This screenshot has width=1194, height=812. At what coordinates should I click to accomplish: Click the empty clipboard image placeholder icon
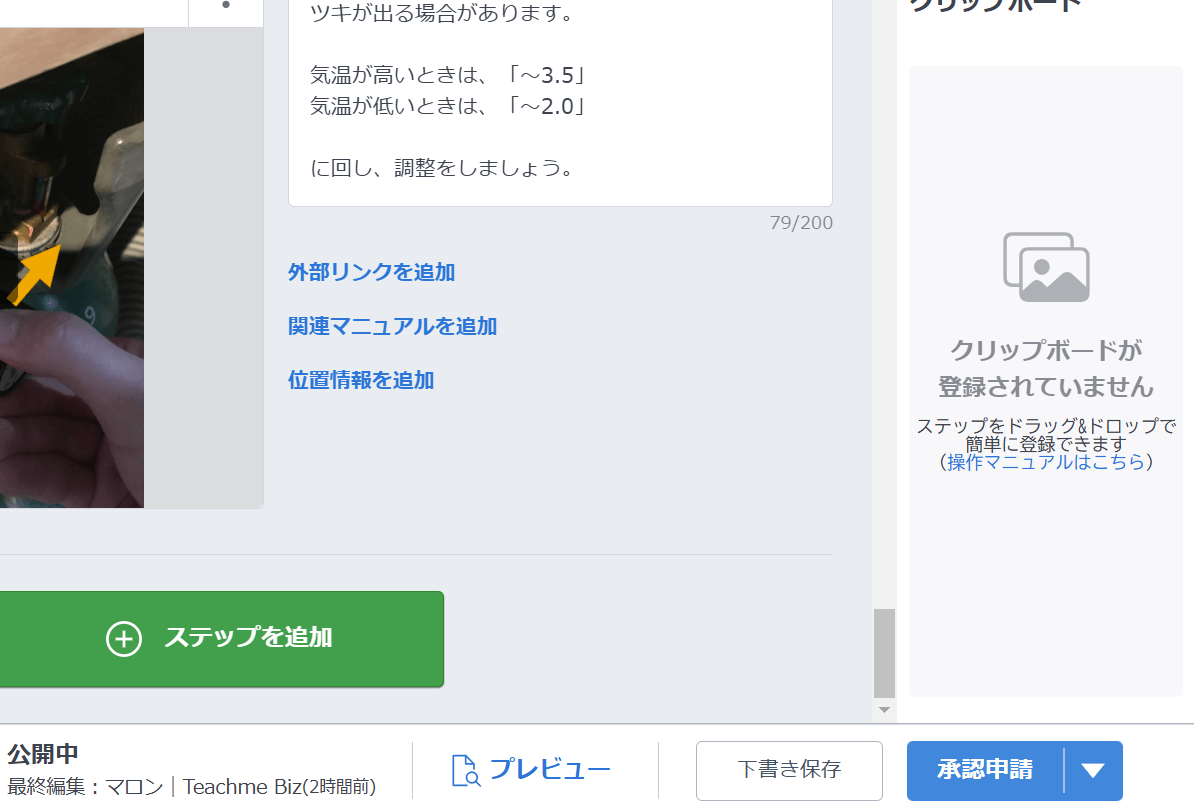coord(1046,267)
